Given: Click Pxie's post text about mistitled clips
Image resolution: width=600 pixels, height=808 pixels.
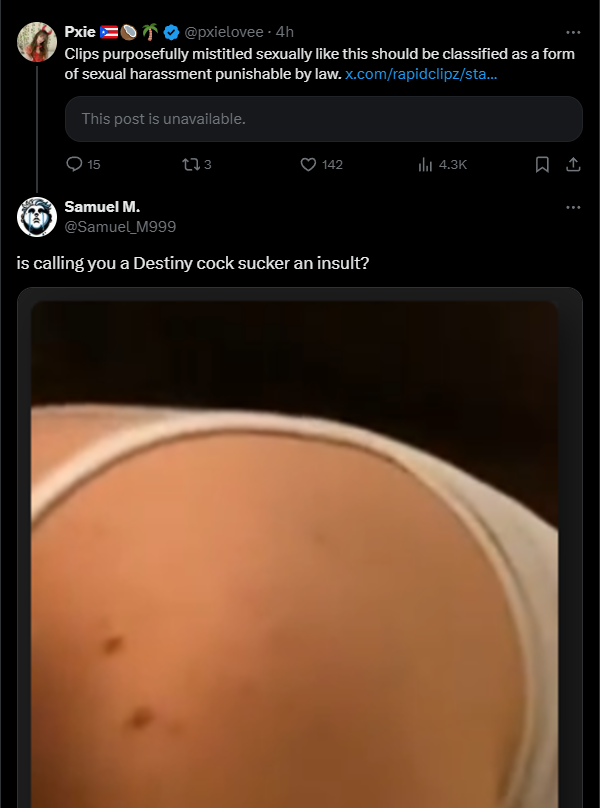Looking at the screenshot, I should [320, 64].
